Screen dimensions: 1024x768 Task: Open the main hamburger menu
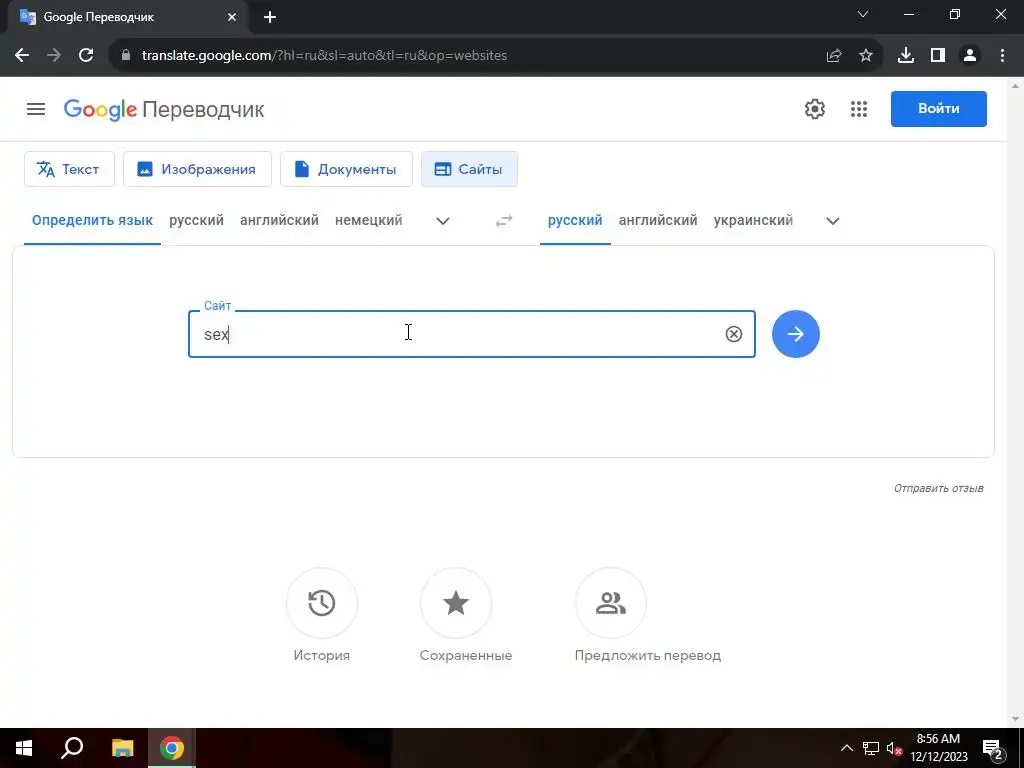pyautogui.click(x=36, y=109)
